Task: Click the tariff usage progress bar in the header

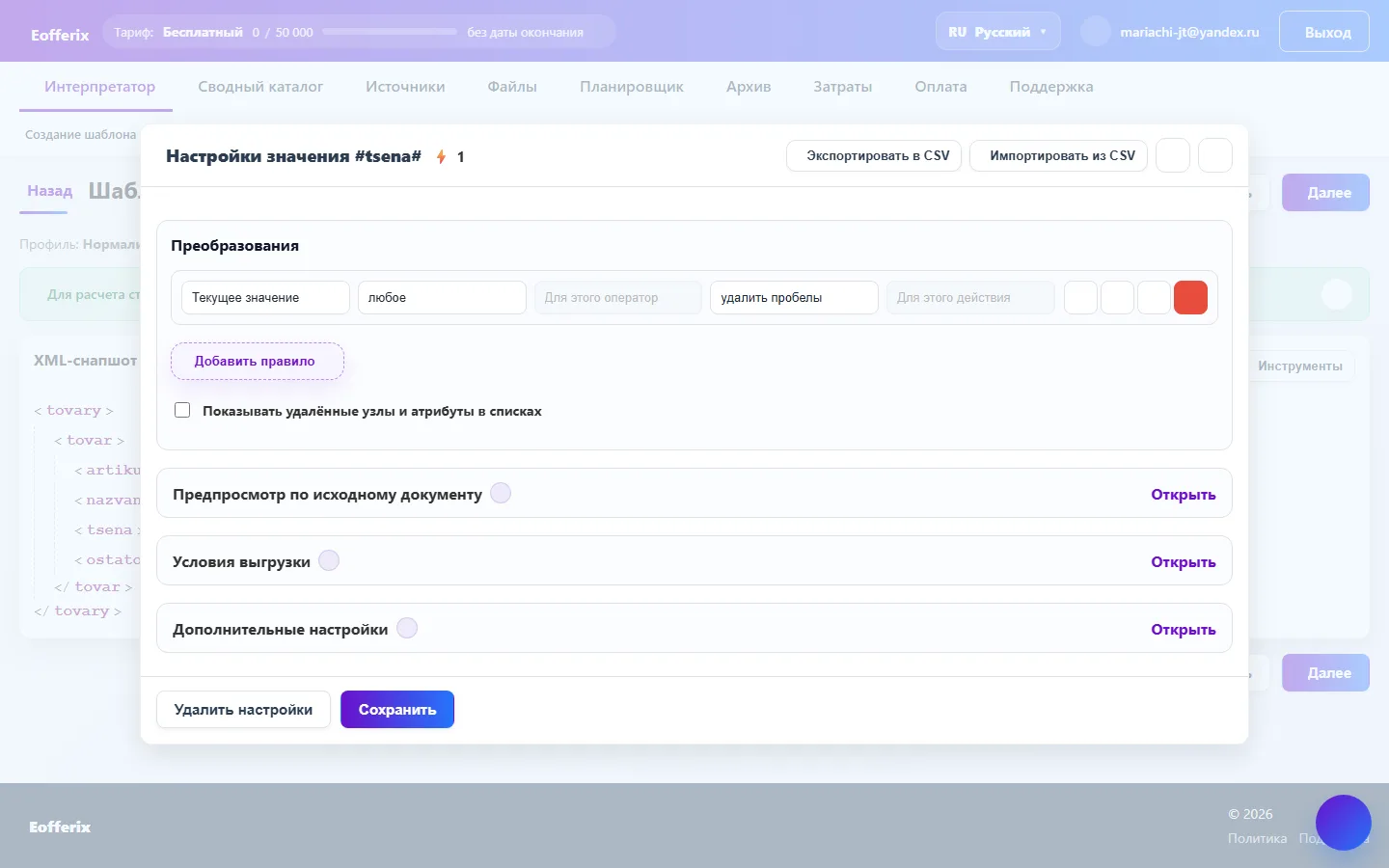Action: coord(390,32)
